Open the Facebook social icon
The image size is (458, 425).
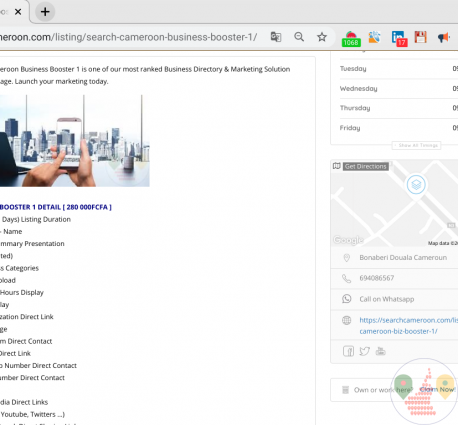pyautogui.click(x=348, y=351)
